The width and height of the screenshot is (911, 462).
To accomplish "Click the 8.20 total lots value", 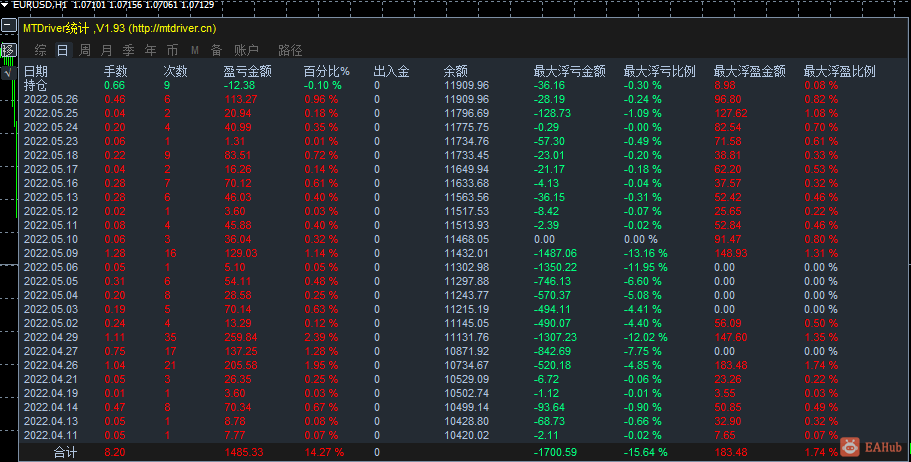I will (114, 452).
